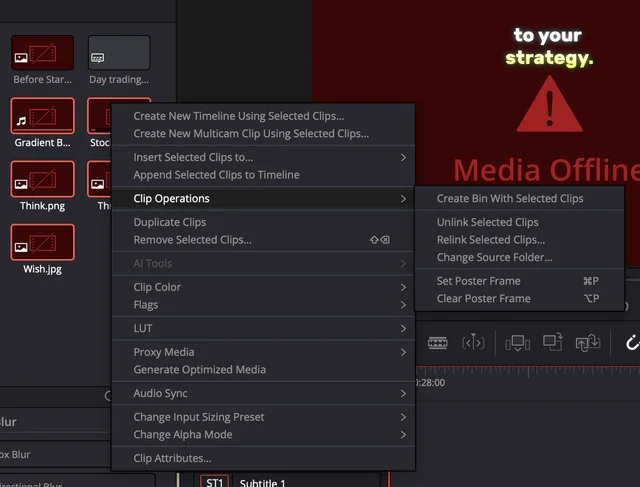The image size is (640, 487).
Task: Select the Gradient B audio clip thumbnail
Action: click(x=42, y=116)
